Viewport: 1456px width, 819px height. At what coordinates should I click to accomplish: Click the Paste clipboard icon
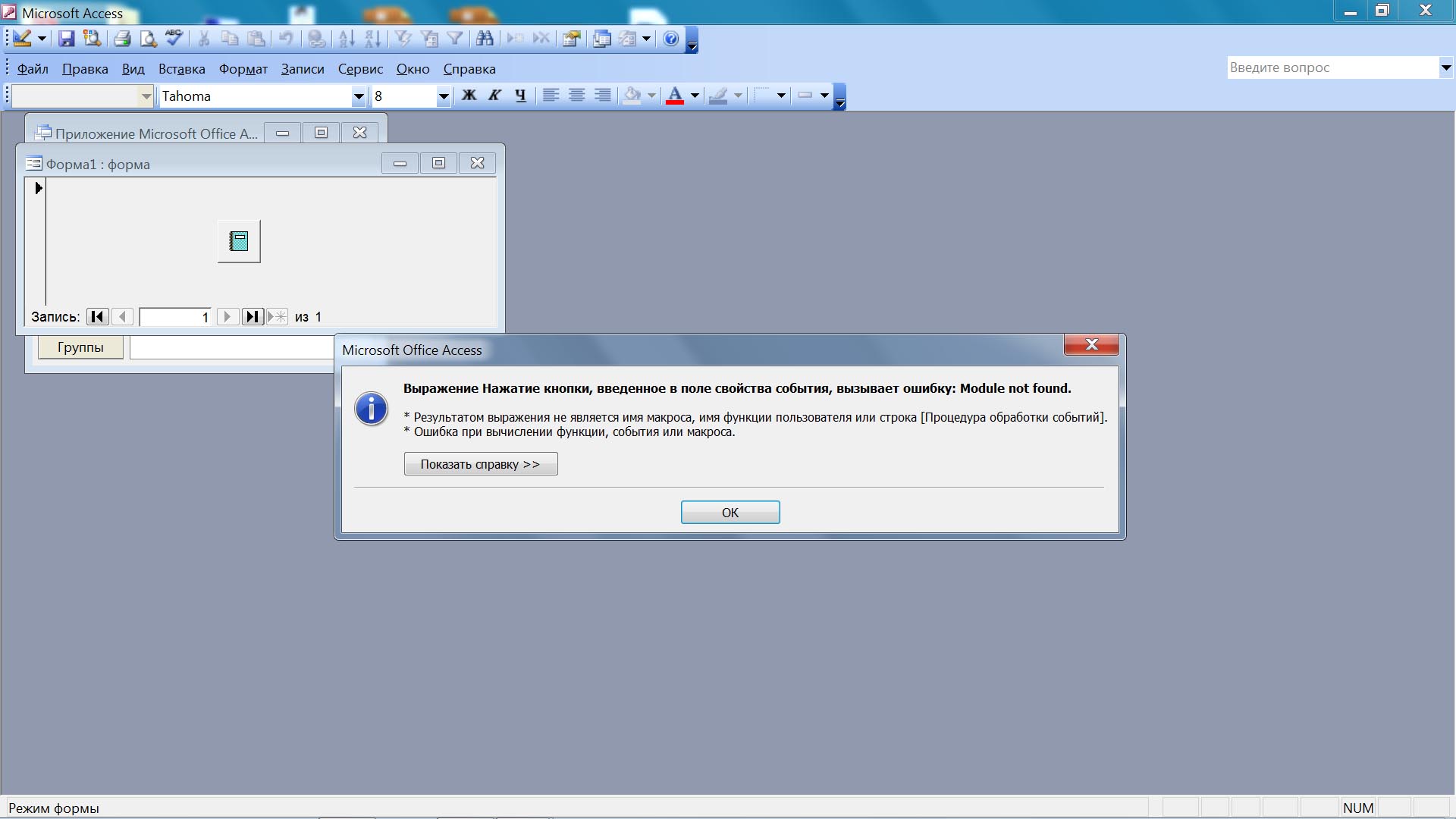(x=257, y=39)
